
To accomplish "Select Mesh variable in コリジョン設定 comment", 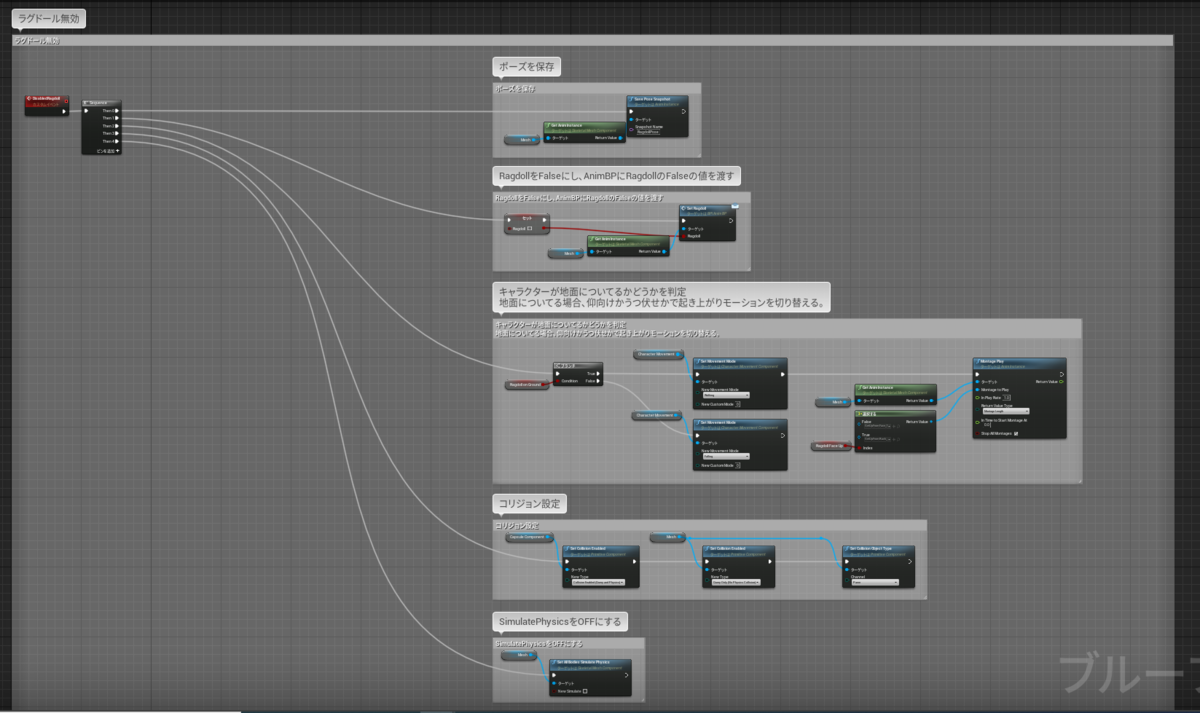I will (x=667, y=537).
